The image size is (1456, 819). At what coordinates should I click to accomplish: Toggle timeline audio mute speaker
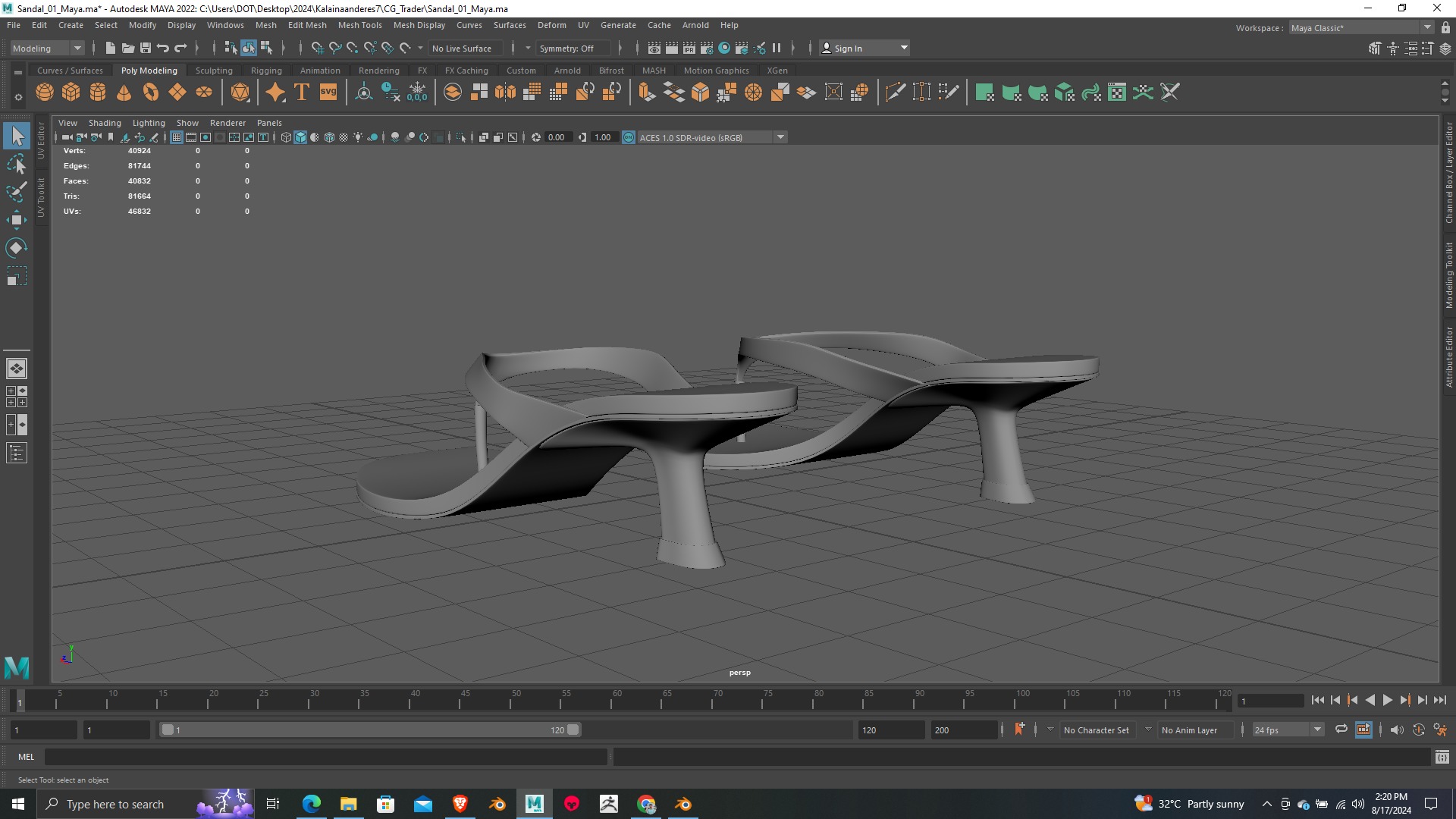tap(1397, 730)
